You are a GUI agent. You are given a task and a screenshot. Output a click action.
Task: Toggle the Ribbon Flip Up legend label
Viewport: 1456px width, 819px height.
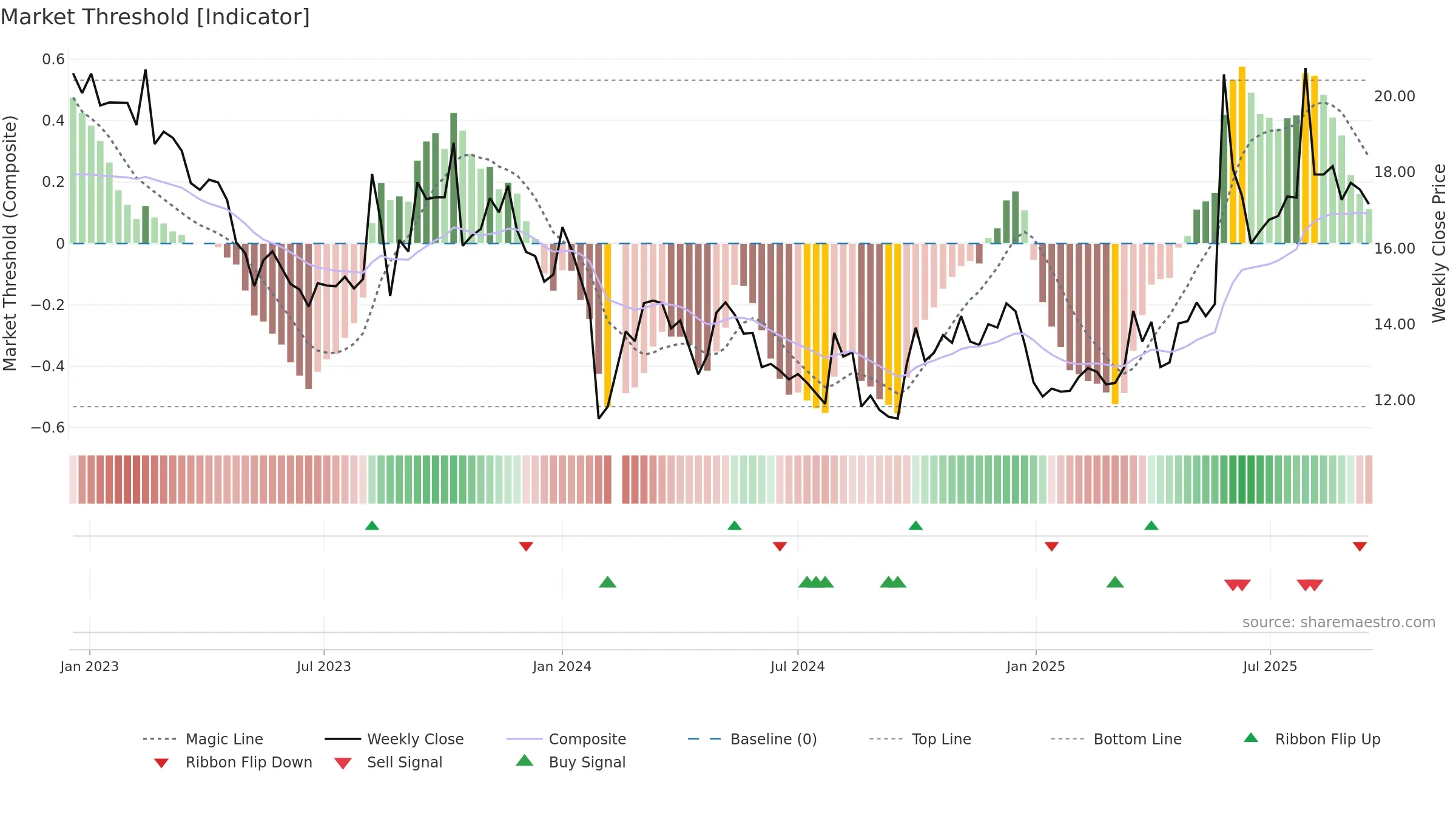(x=1328, y=739)
